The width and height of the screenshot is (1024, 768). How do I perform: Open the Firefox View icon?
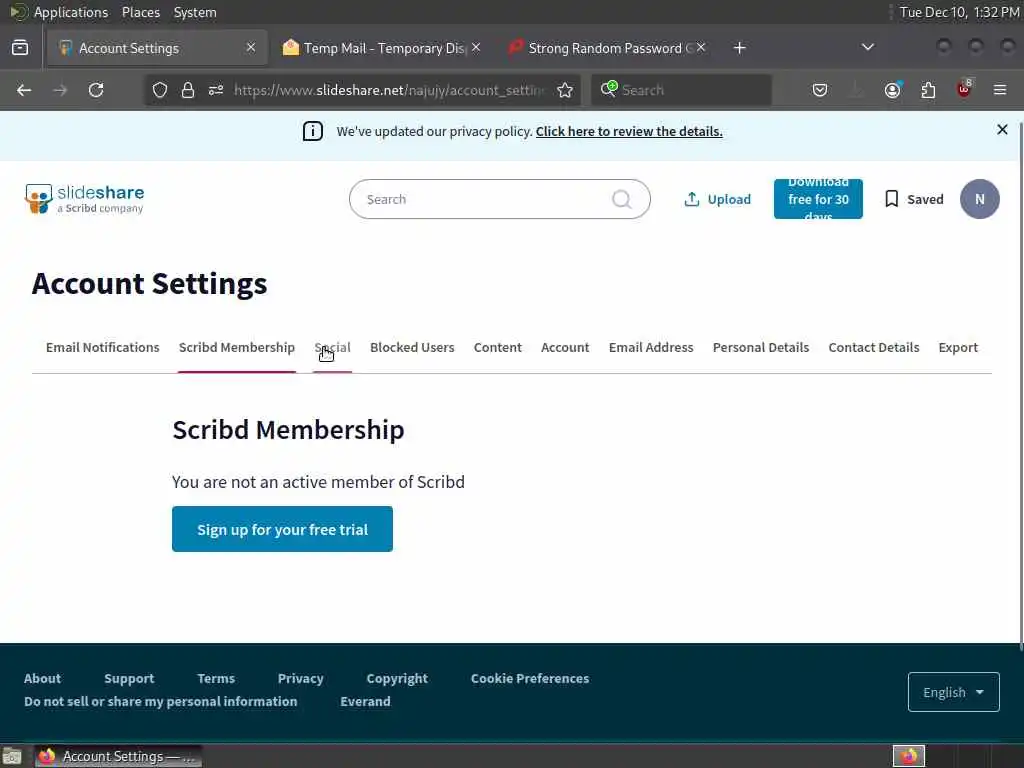(x=20, y=48)
